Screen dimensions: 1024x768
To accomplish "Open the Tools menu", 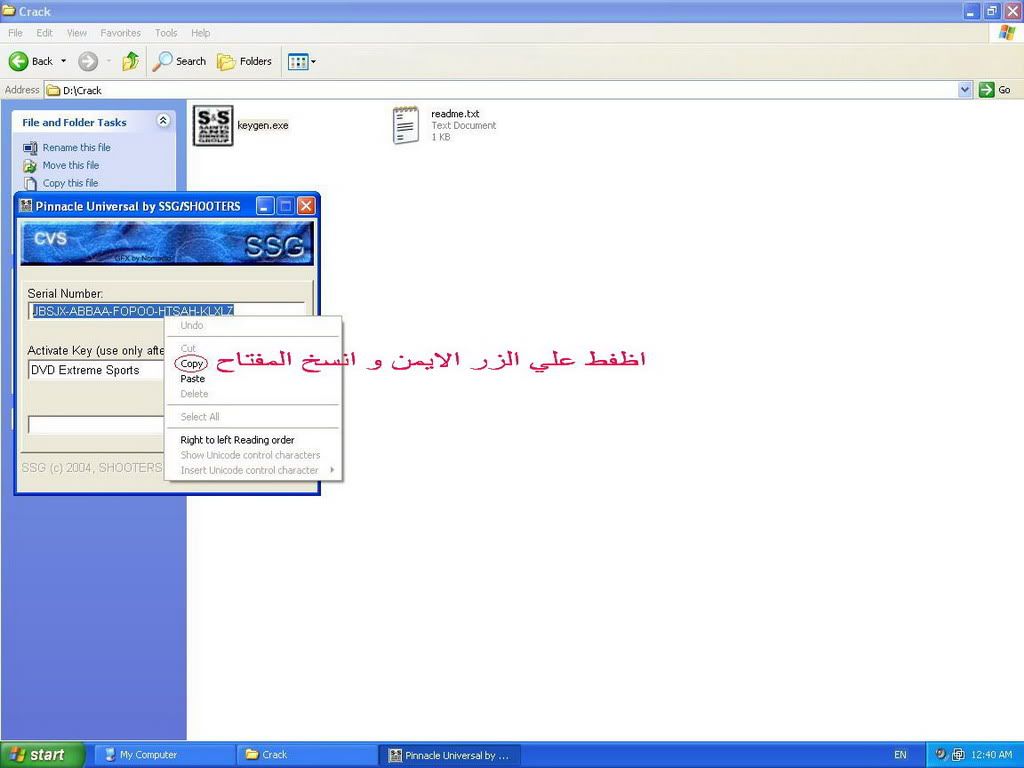I will click(x=166, y=33).
